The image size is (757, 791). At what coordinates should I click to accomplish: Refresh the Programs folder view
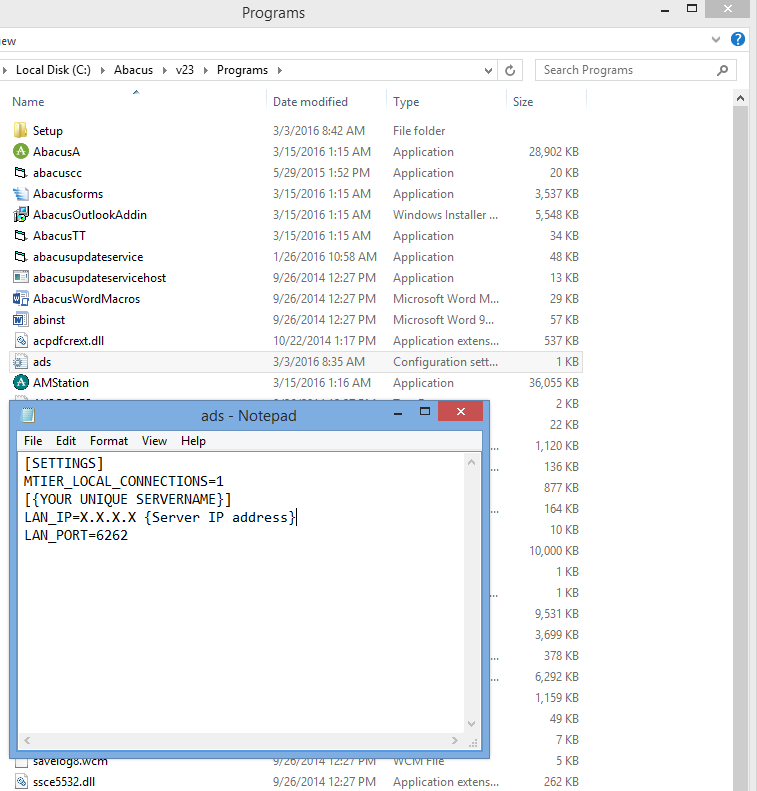(510, 70)
